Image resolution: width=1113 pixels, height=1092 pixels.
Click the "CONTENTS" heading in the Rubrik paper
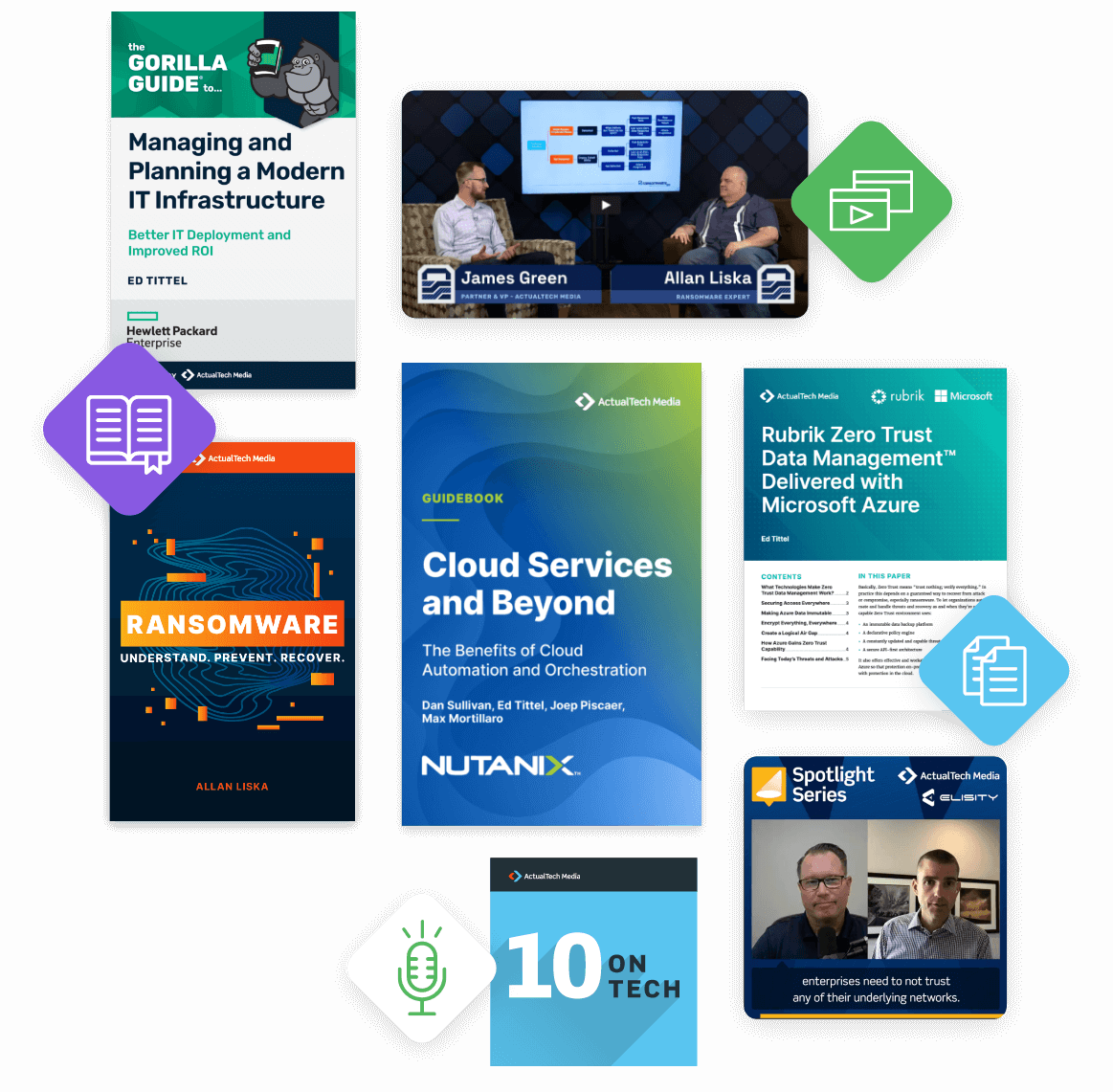pos(781,576)
